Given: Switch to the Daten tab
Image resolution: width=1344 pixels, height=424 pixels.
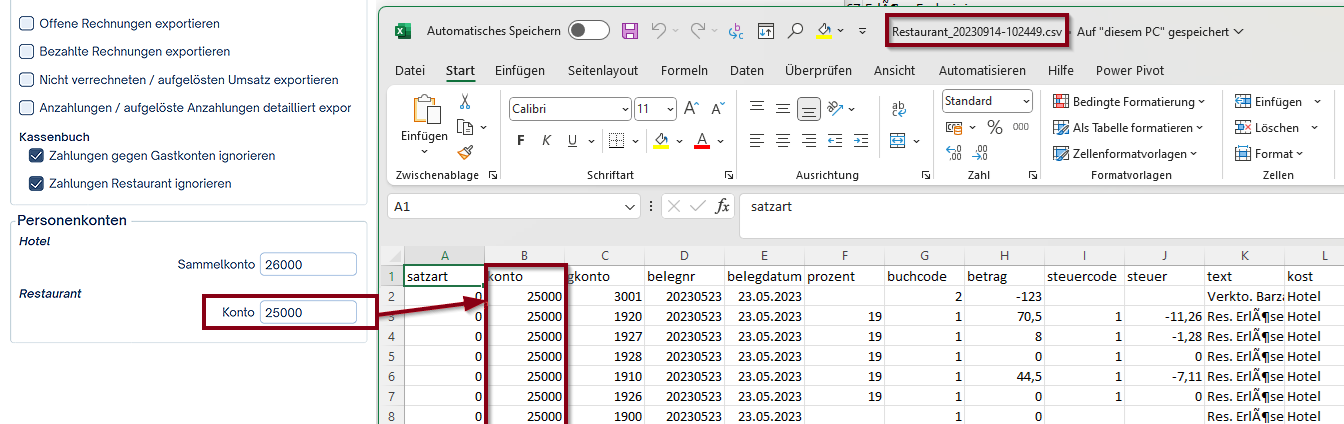Looking at the screenshot, I should [x=747, y=70].
